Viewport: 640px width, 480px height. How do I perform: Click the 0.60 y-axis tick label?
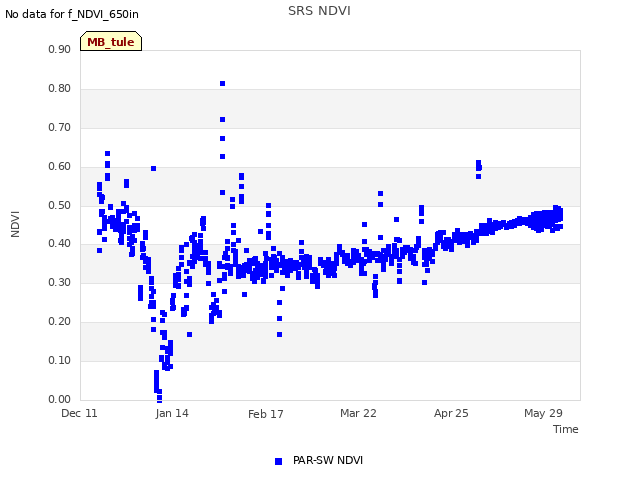[x=59, y=167]
